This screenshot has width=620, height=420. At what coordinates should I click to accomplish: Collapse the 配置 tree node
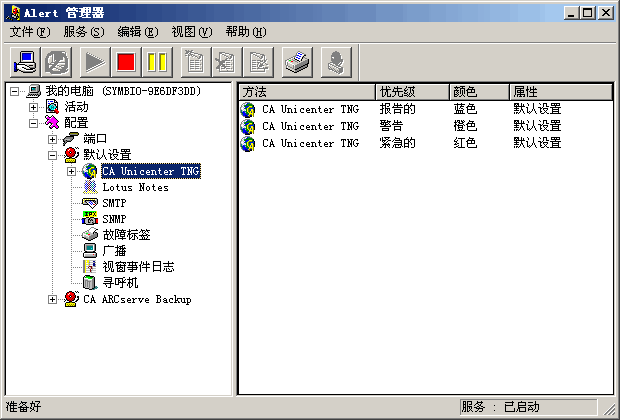tap(33, 123)
